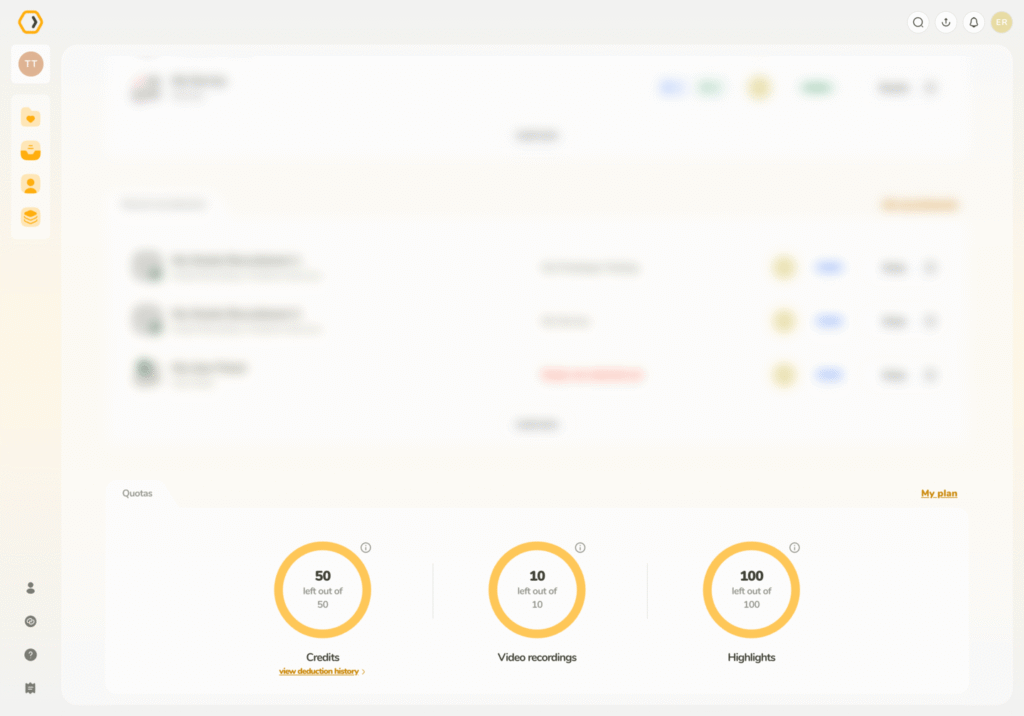Click view deduction history link
Viewport: 1024px width, 716px height.
319,672
